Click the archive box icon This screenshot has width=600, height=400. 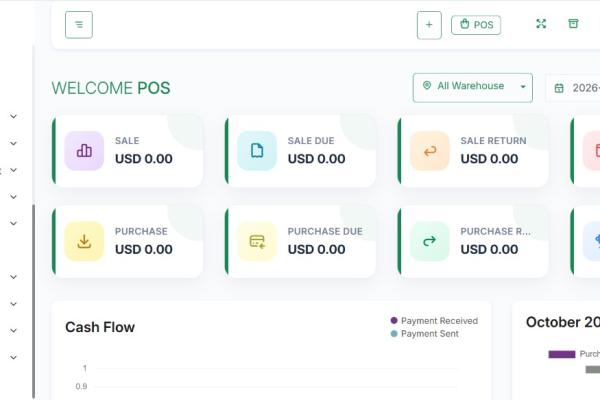(x=573, y=24)
